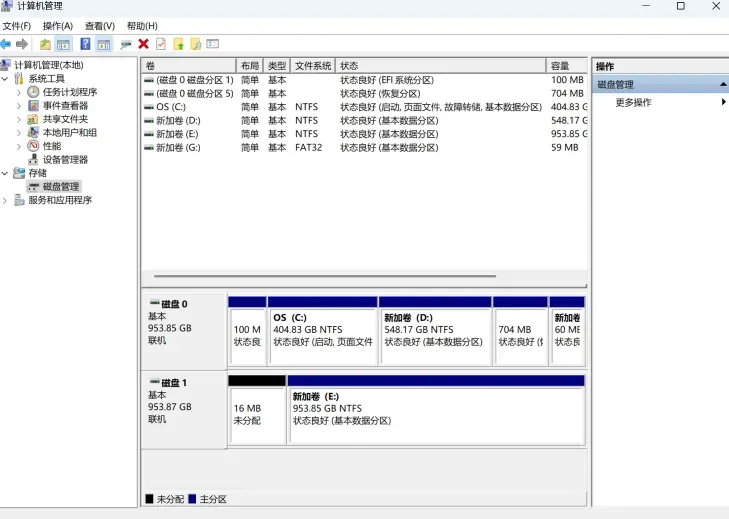Open 任务计划程序 in the tree
The width and height of the screenshot is (729, 519).
(70, 92)
